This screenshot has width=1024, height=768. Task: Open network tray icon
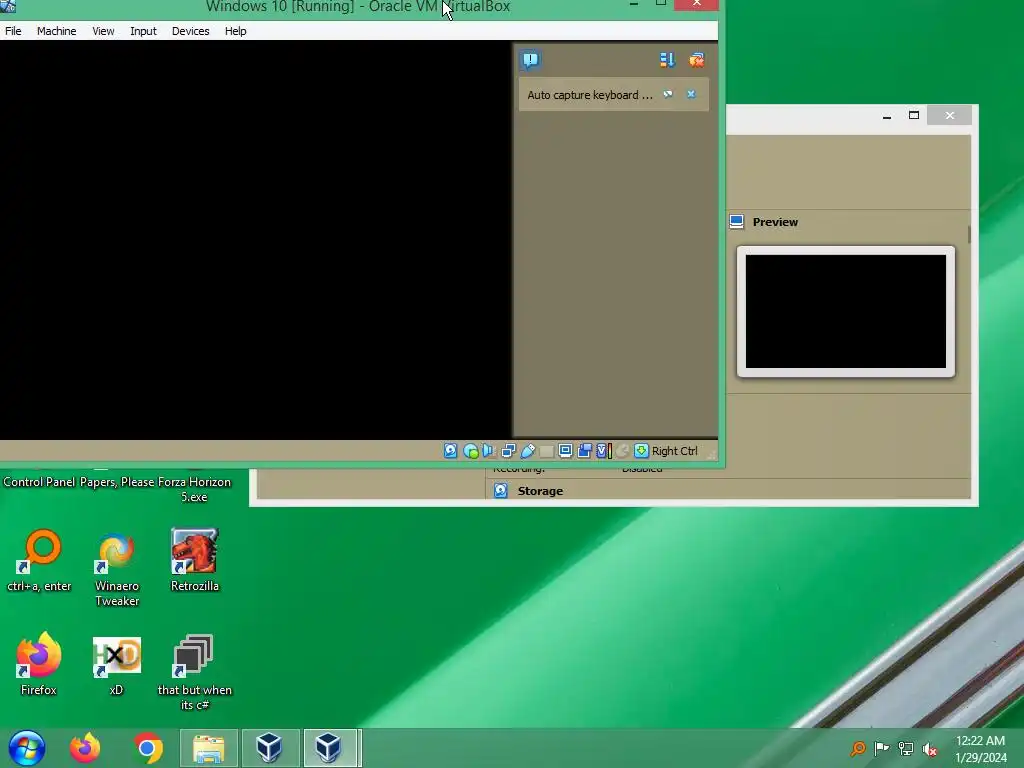click(x=906, y=748)
